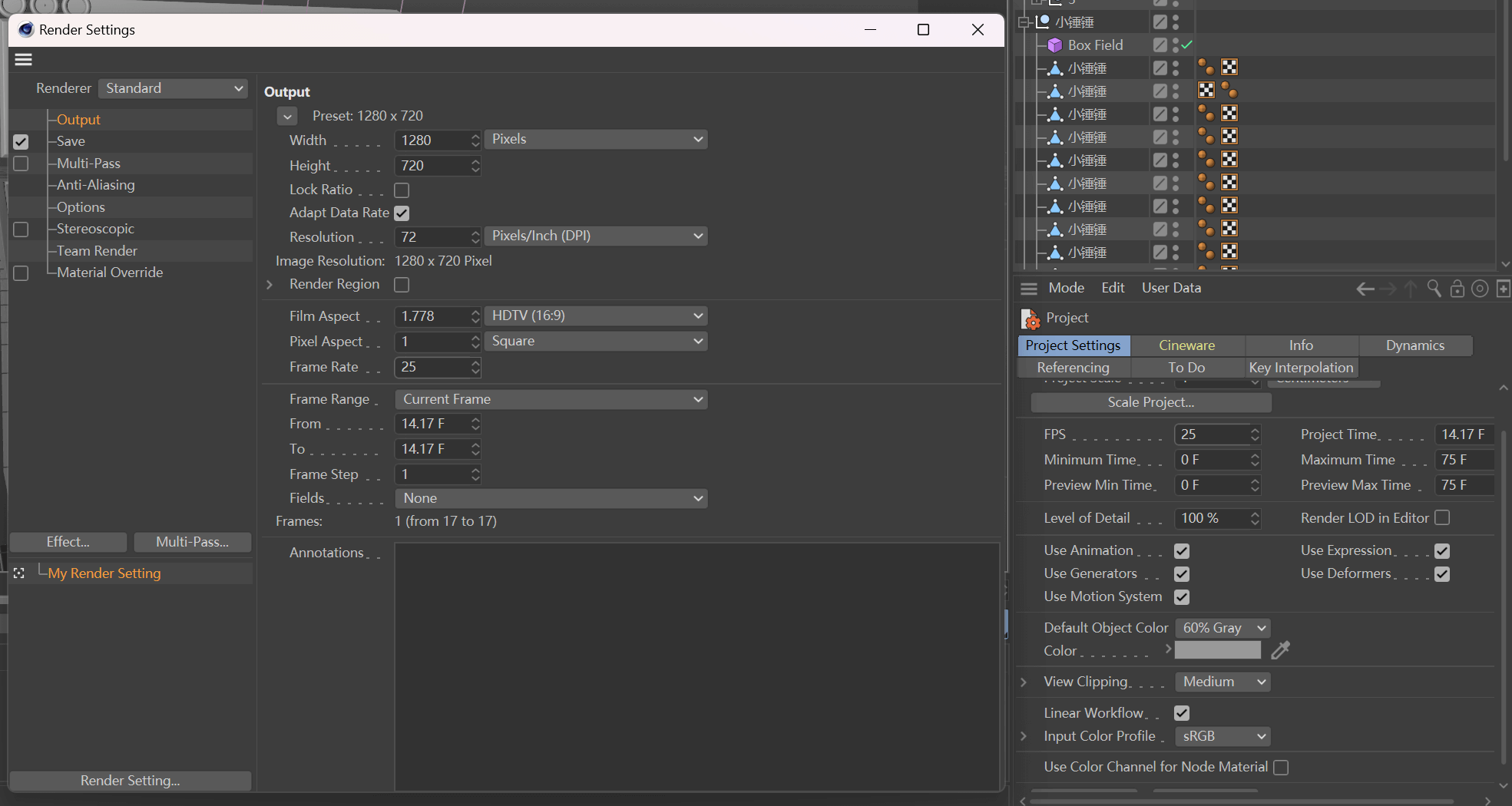
Task: Pick color with the eyedropper icon
Action: [1280, 651]
